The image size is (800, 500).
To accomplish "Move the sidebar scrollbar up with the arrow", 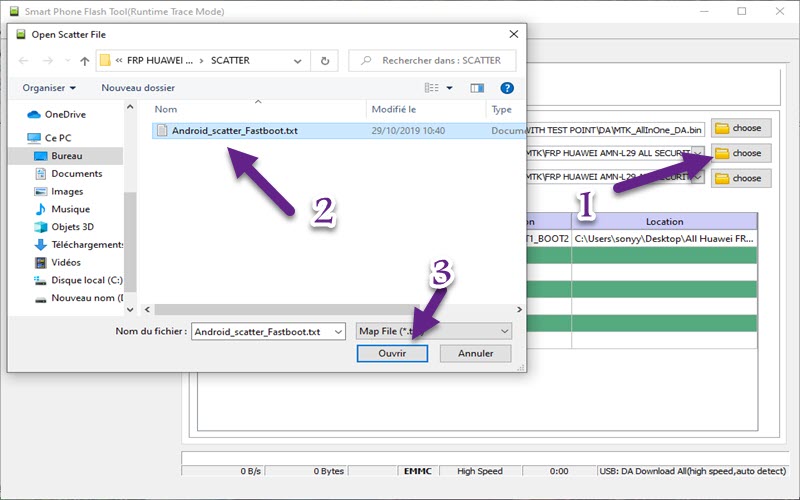I will [x=130, y=107].
